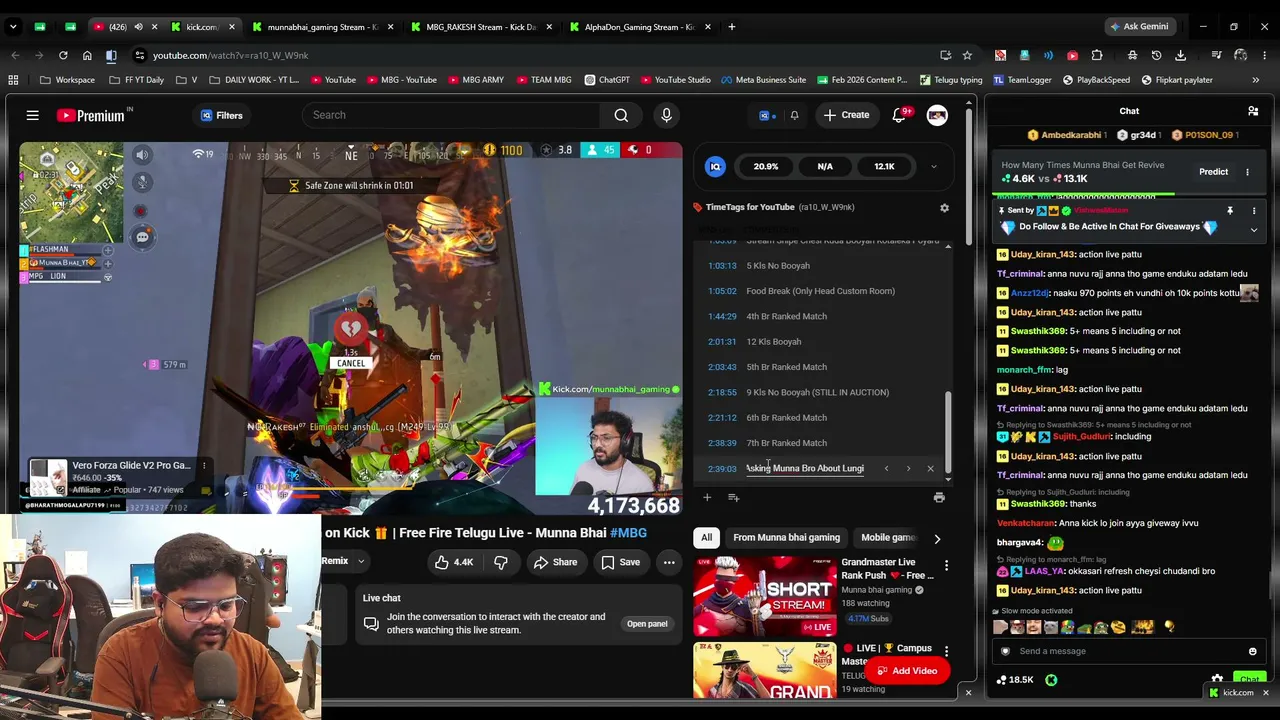Expand the vidIQ stats bar chevron
This screenshot has width=1280, height=720.
pos(933,167)
